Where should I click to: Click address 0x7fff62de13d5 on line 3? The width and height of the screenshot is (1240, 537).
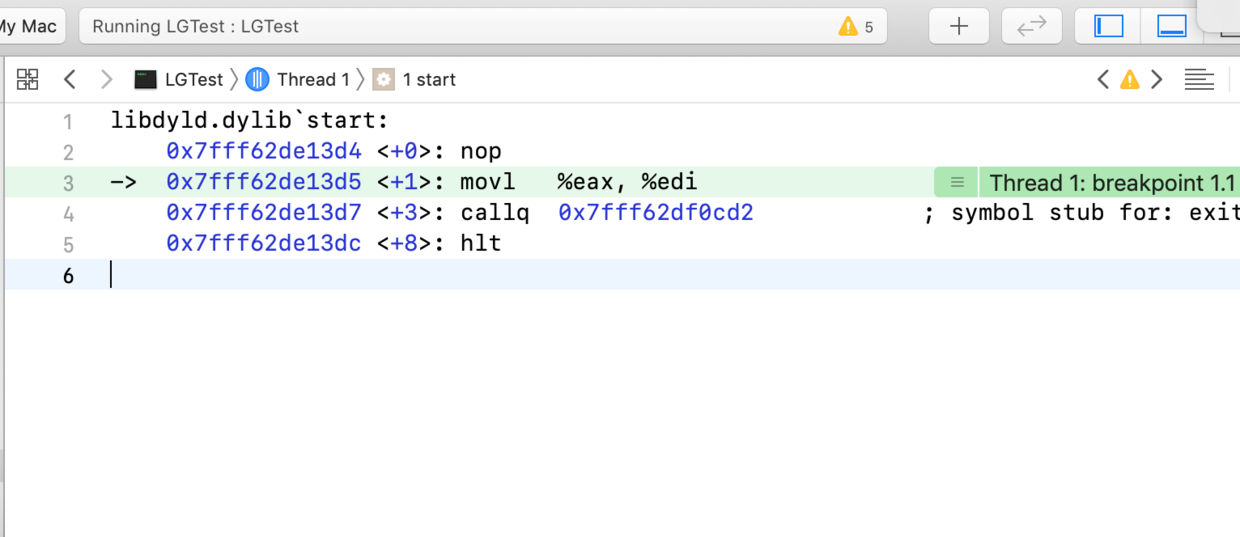(264, 182)
